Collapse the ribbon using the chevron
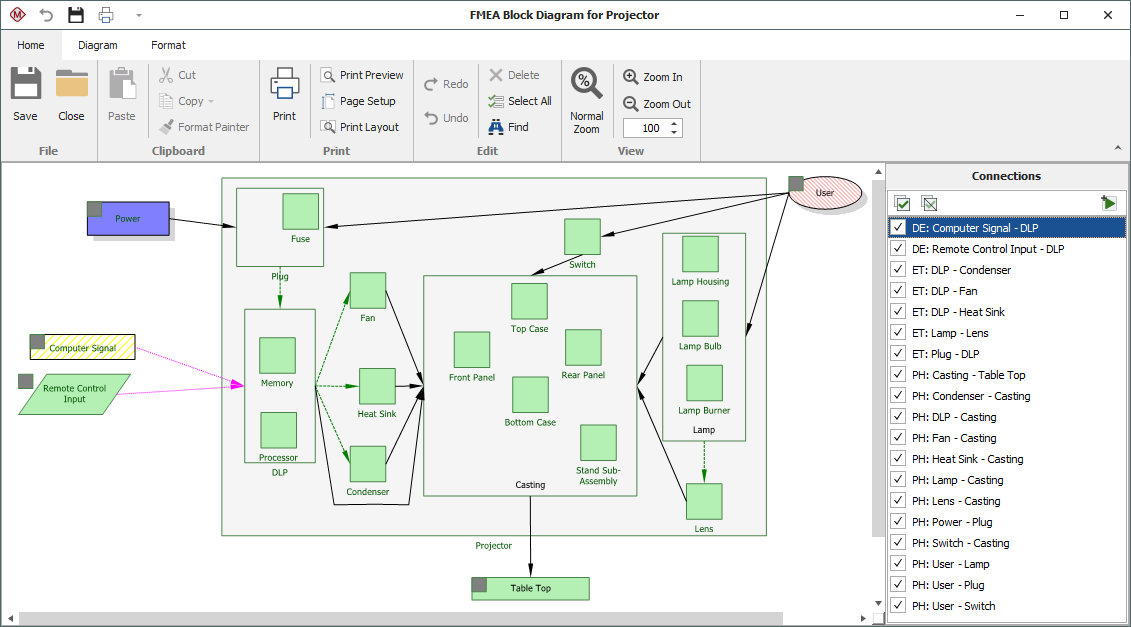Screen dimensions: 1131x627 (1118, 149)
